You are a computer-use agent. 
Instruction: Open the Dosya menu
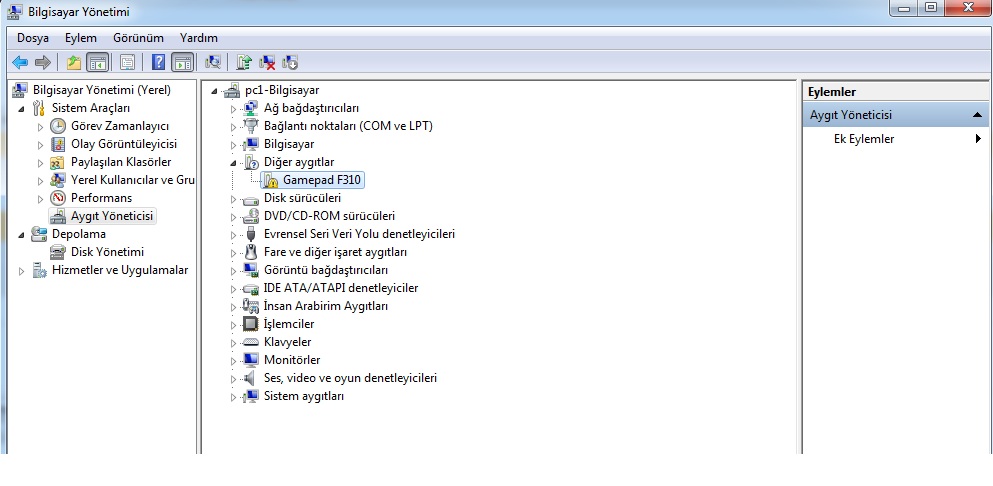click(33, 38)
